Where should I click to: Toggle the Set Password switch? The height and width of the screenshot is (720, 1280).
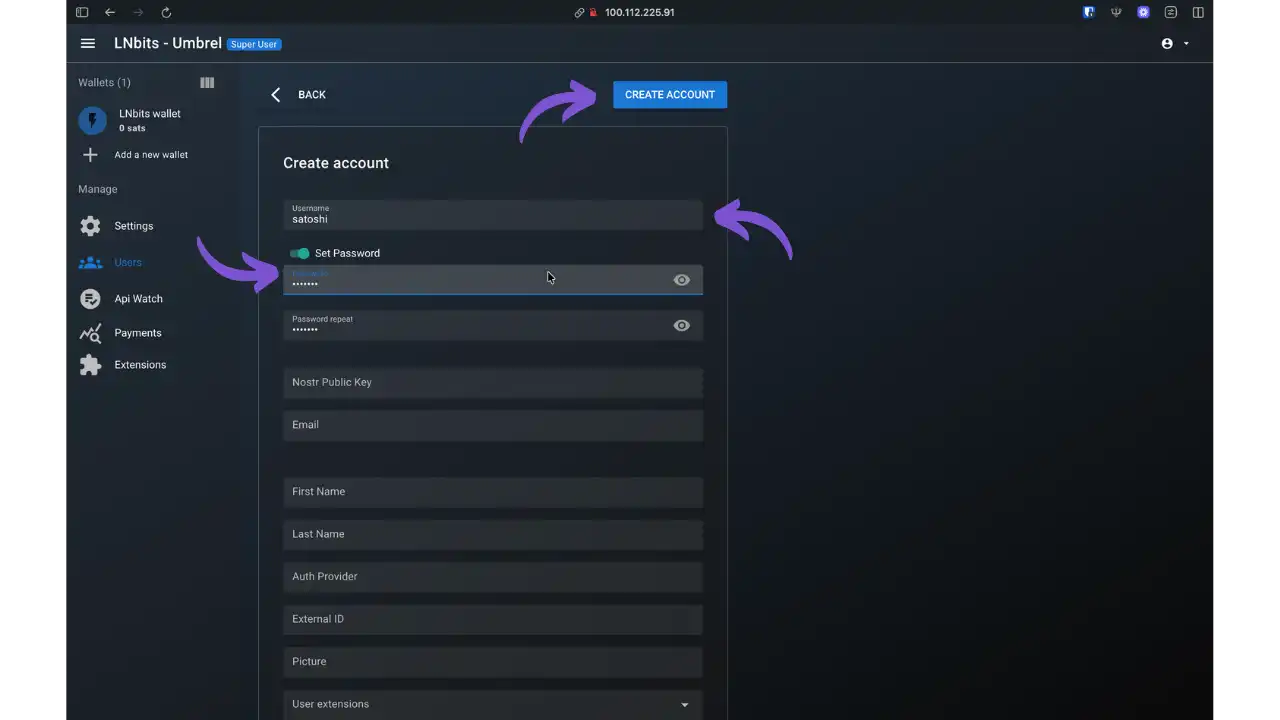299,253
